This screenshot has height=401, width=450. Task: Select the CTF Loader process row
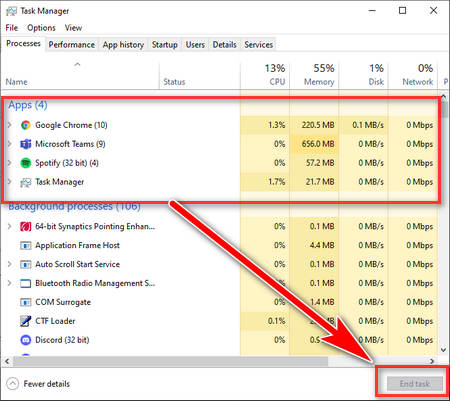tap(220, 321)
